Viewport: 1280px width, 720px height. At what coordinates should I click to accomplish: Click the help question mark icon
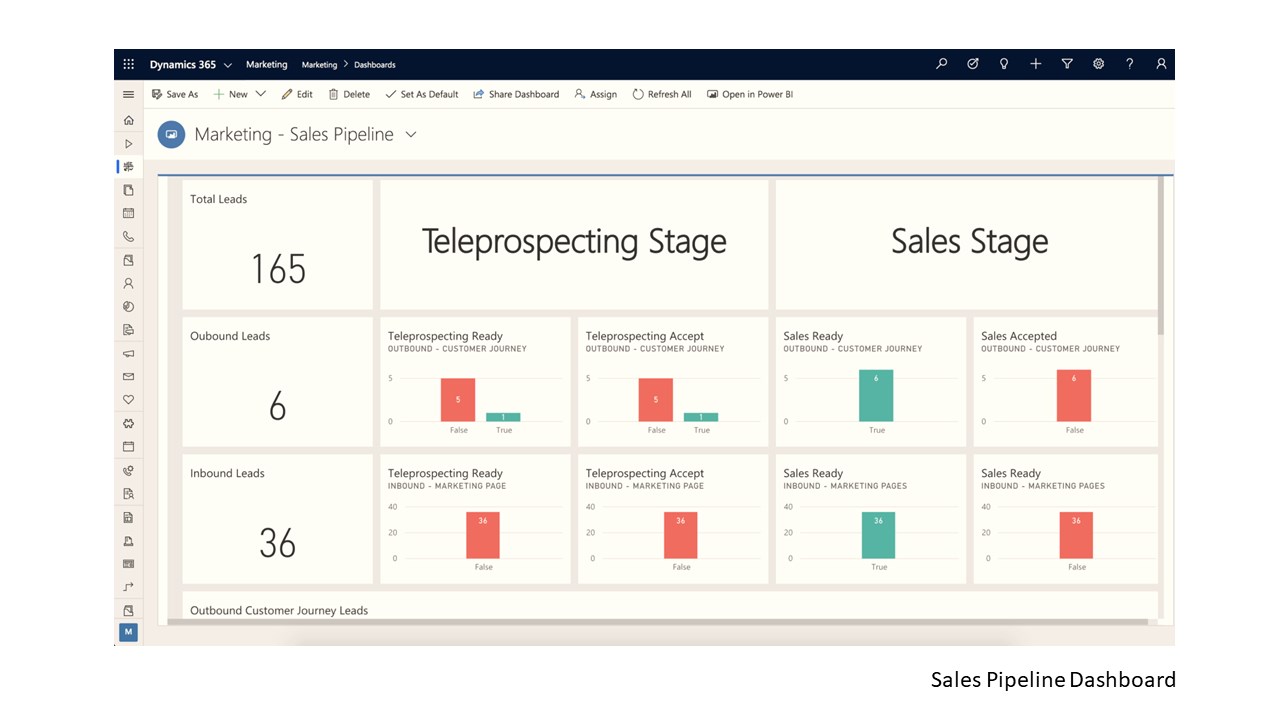click(1130, 64)
